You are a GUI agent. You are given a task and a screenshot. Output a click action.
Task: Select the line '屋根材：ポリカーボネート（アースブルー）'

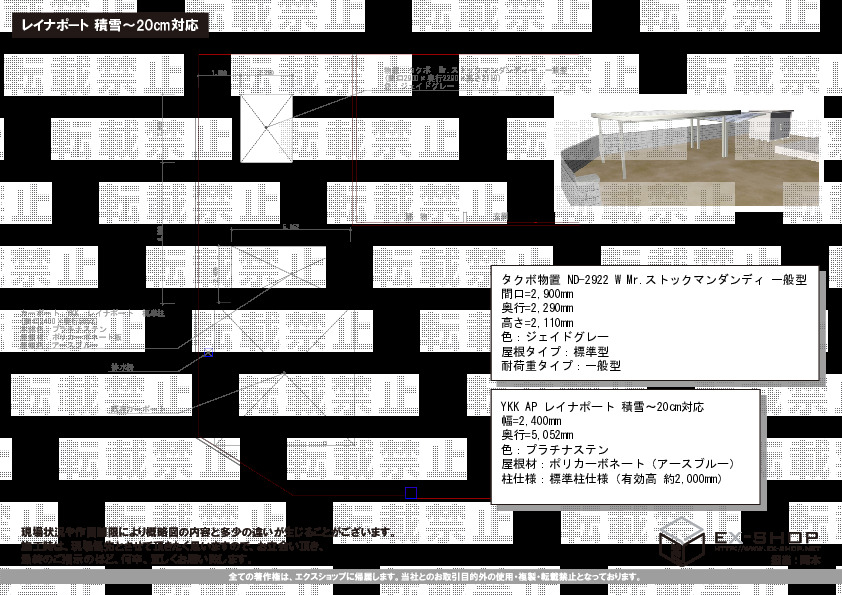tap(618, 464)
